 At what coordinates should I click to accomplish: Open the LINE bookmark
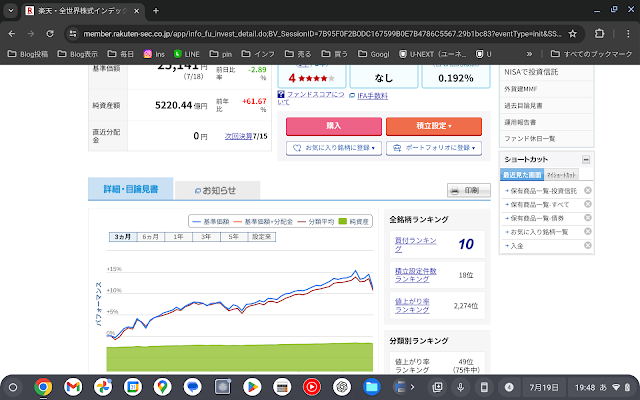tap(187, 54)
